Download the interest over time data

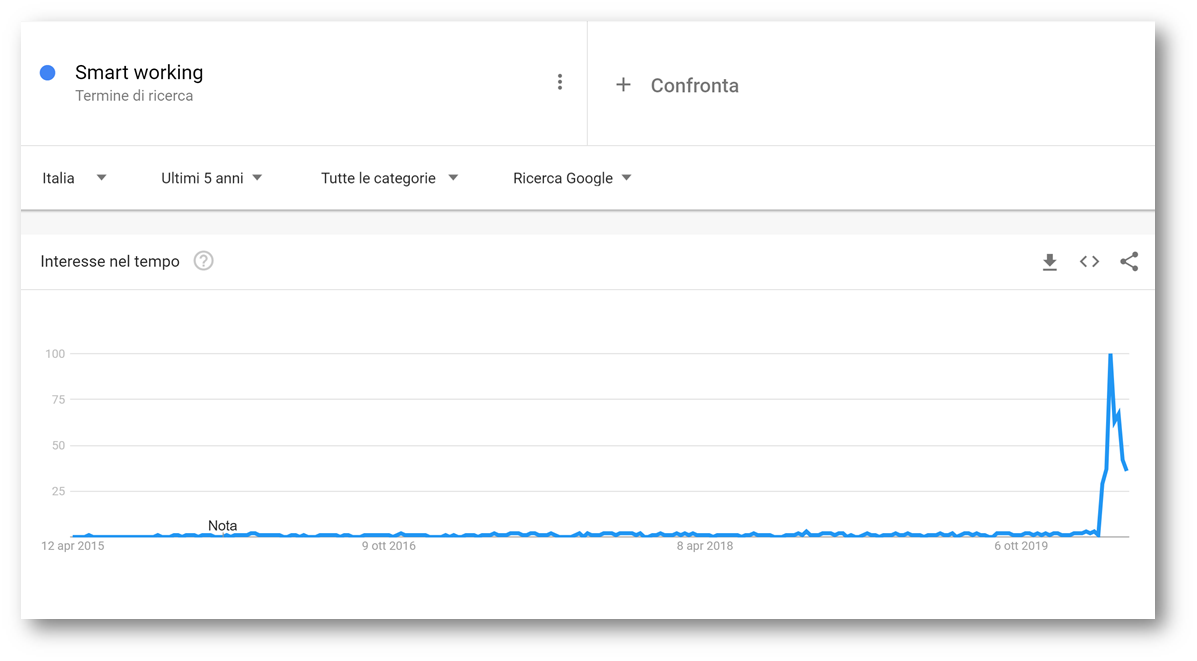coord(1050,262)
